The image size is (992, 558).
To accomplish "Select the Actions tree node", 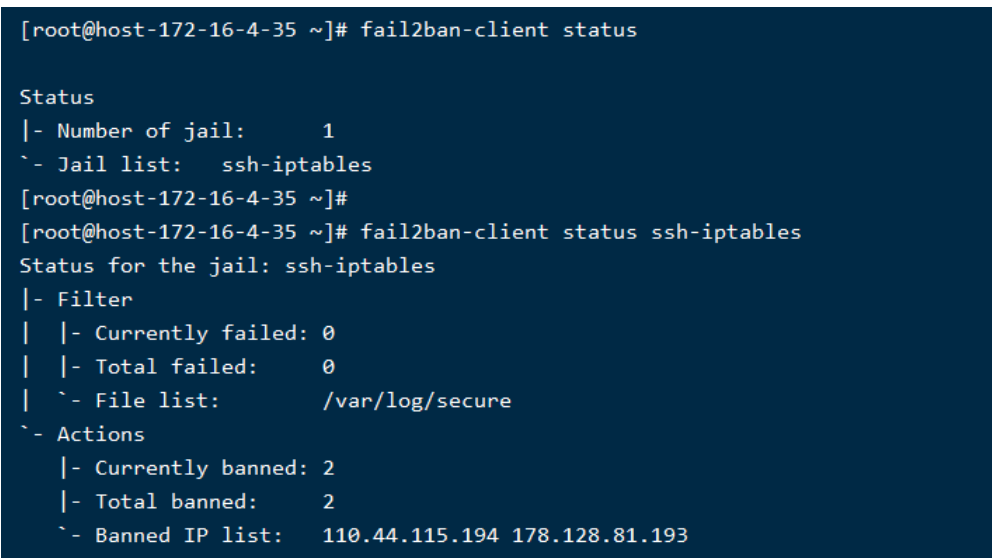I will point(100,435).
